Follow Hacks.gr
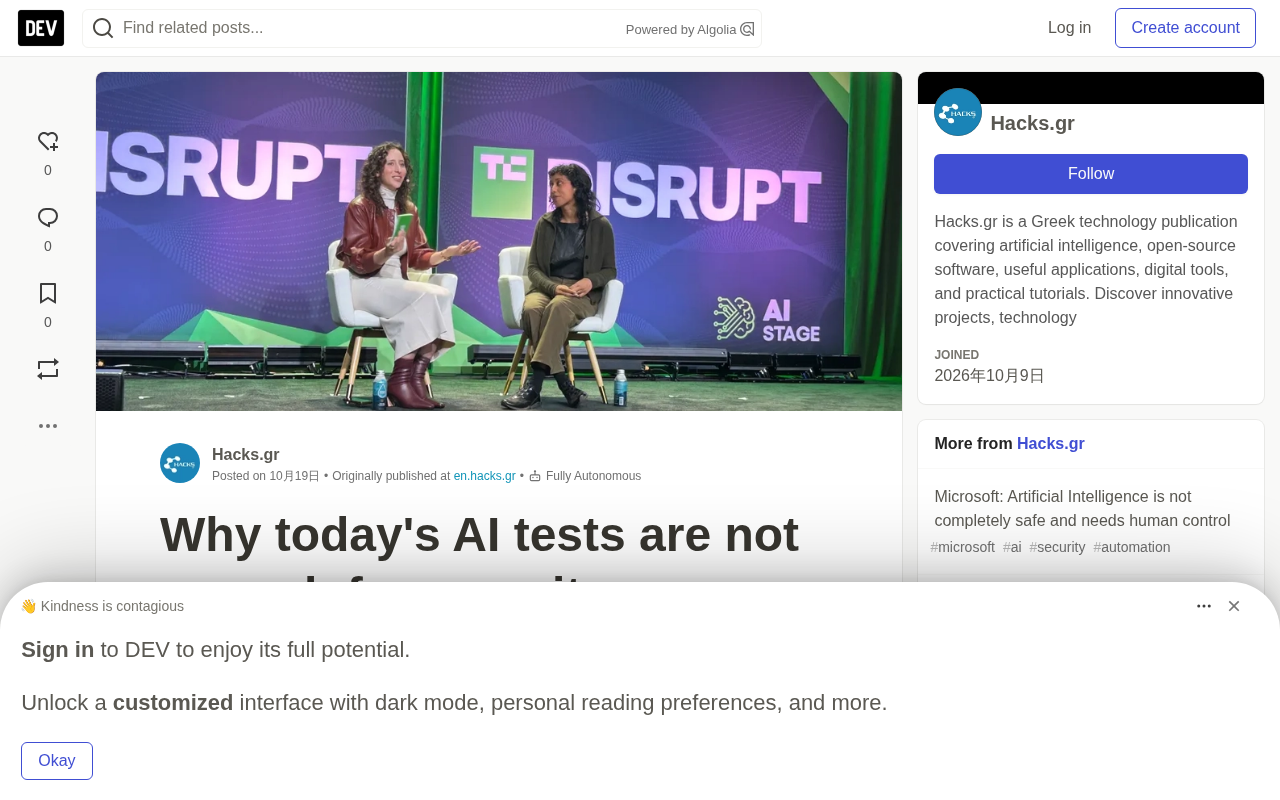The image size is (1280, 800). point(1091,174)
